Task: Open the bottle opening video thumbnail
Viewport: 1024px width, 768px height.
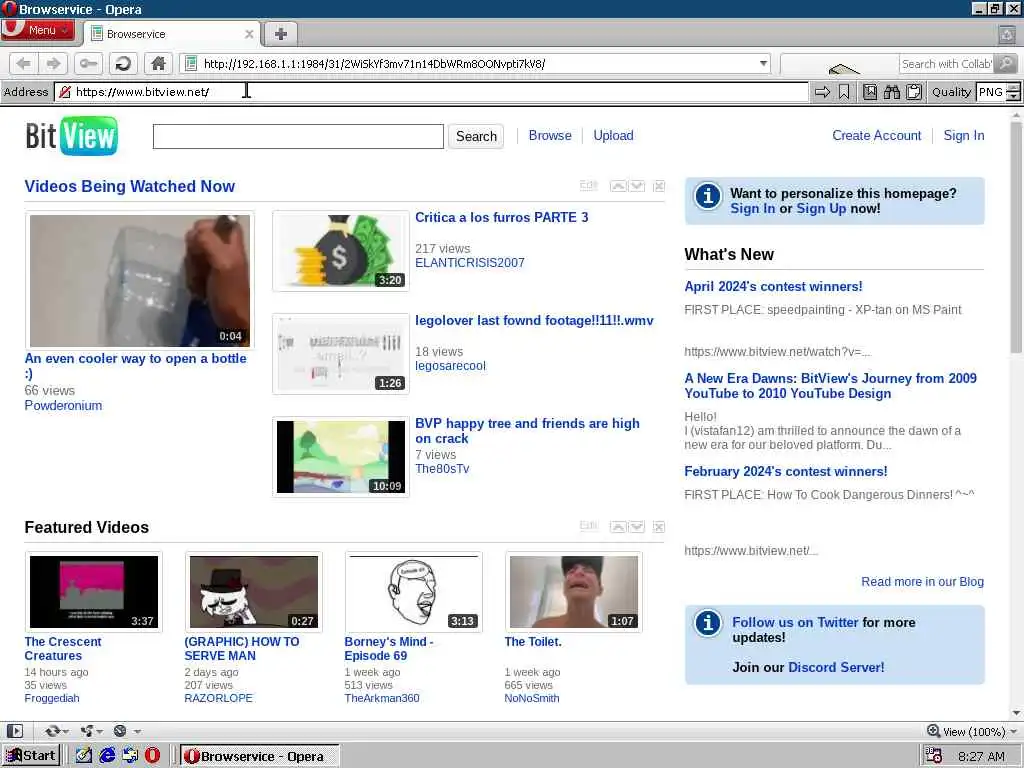Action: [140, 281]
